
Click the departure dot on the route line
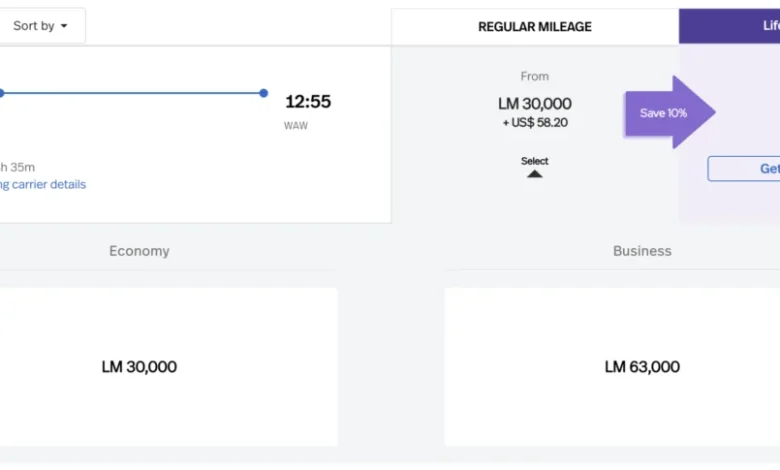(x=1, y=93)
